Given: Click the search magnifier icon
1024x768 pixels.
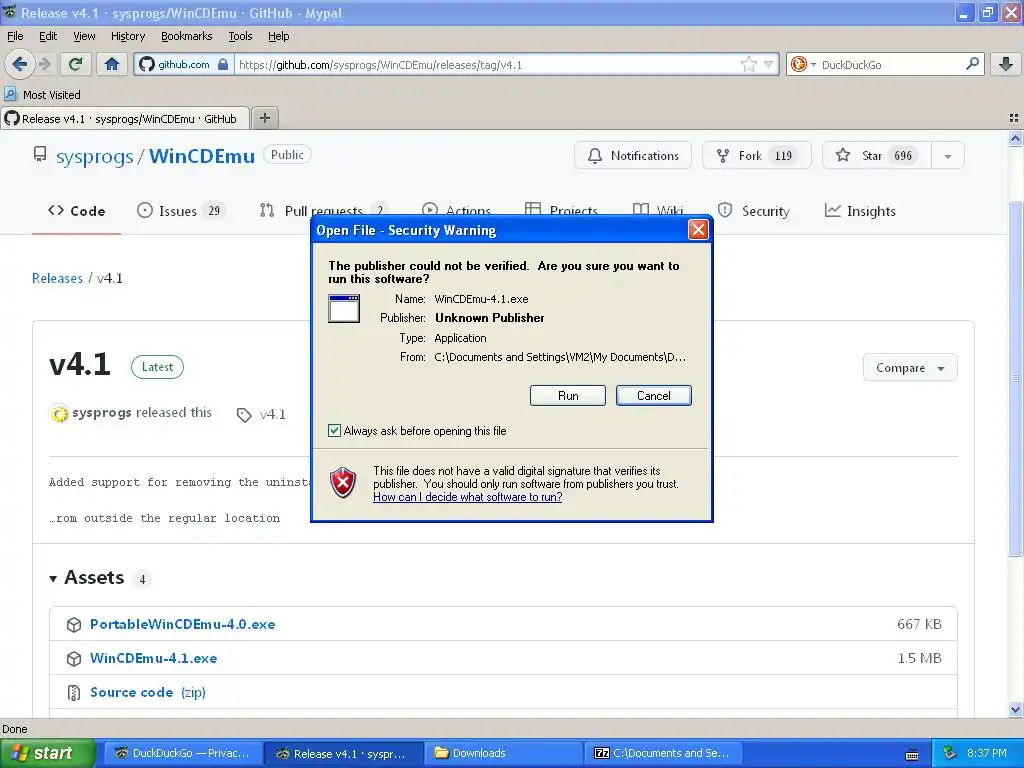Looking at the screenshot, I should [x=972, y=64].
